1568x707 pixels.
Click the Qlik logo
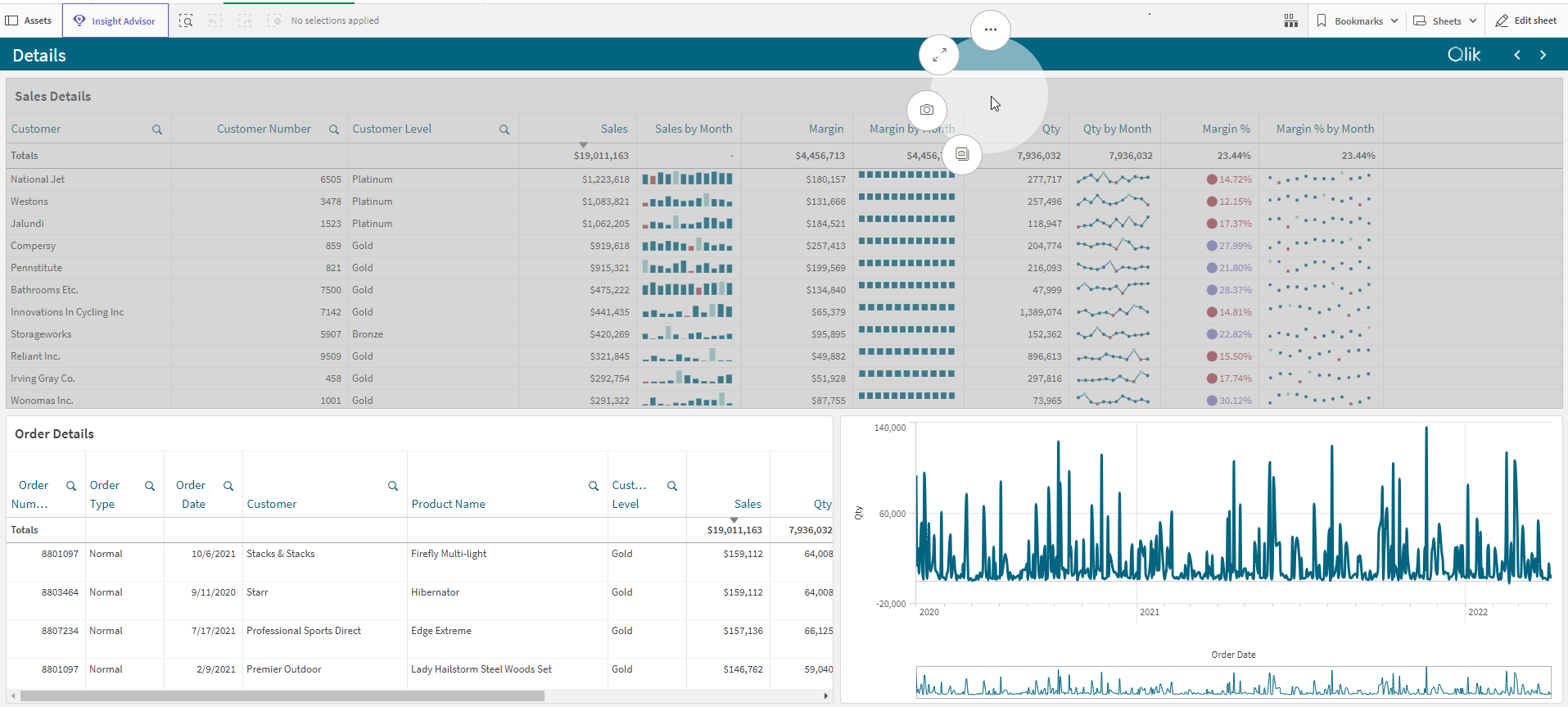coord(1464,55)
